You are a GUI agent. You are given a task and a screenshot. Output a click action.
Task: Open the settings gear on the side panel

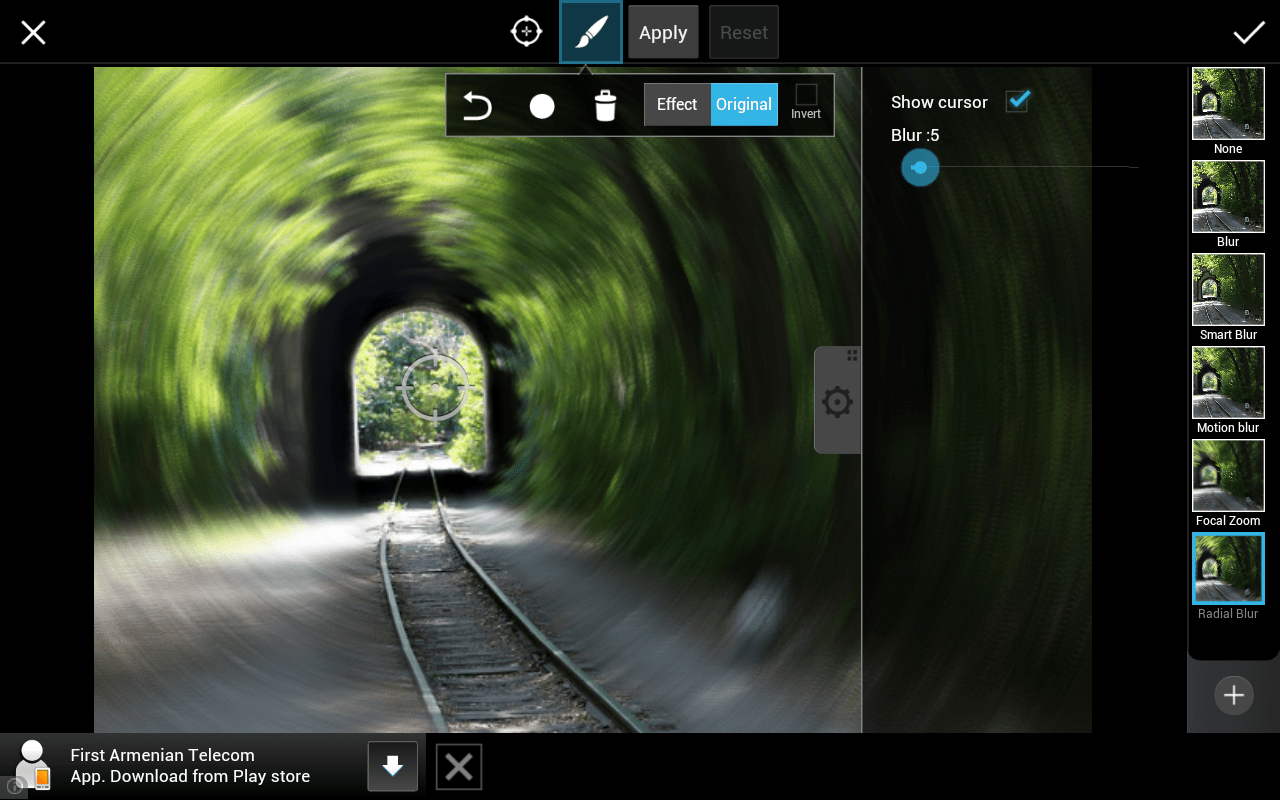coord(837,400)
